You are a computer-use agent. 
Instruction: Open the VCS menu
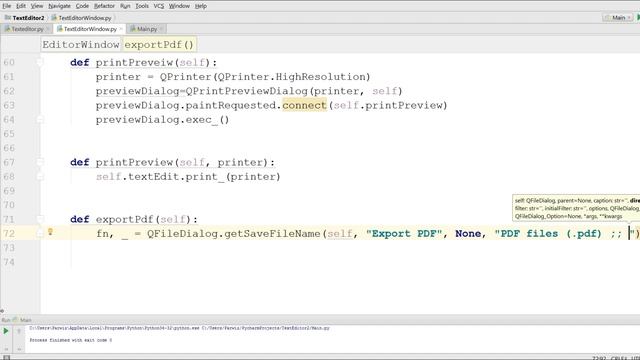coord(159,6)
